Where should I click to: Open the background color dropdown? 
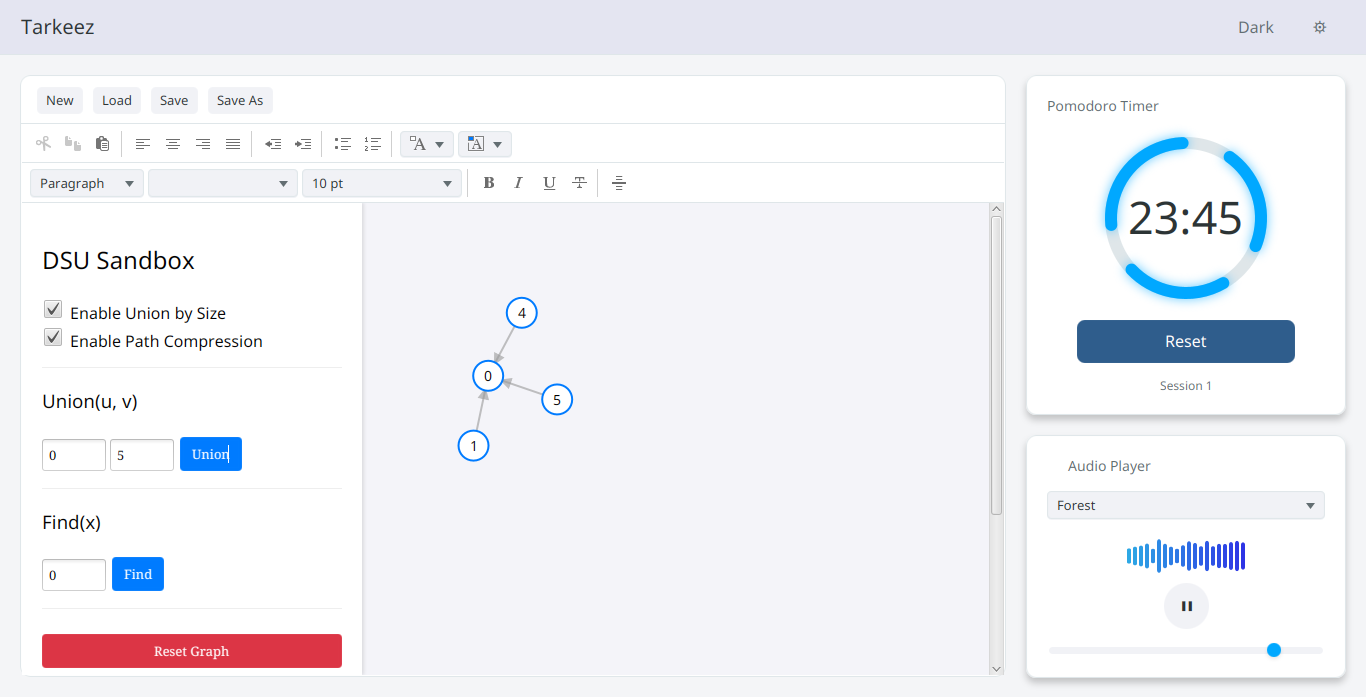coord(485,144)
